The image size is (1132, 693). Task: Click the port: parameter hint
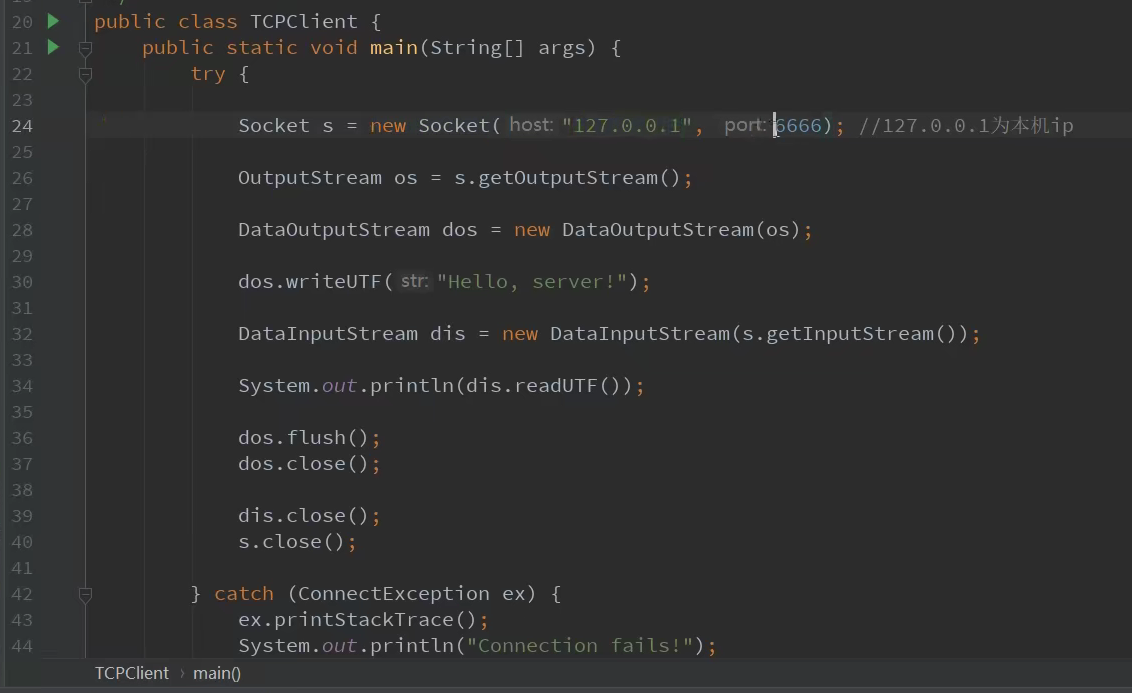pyautogui.click(x=745, y=125)
